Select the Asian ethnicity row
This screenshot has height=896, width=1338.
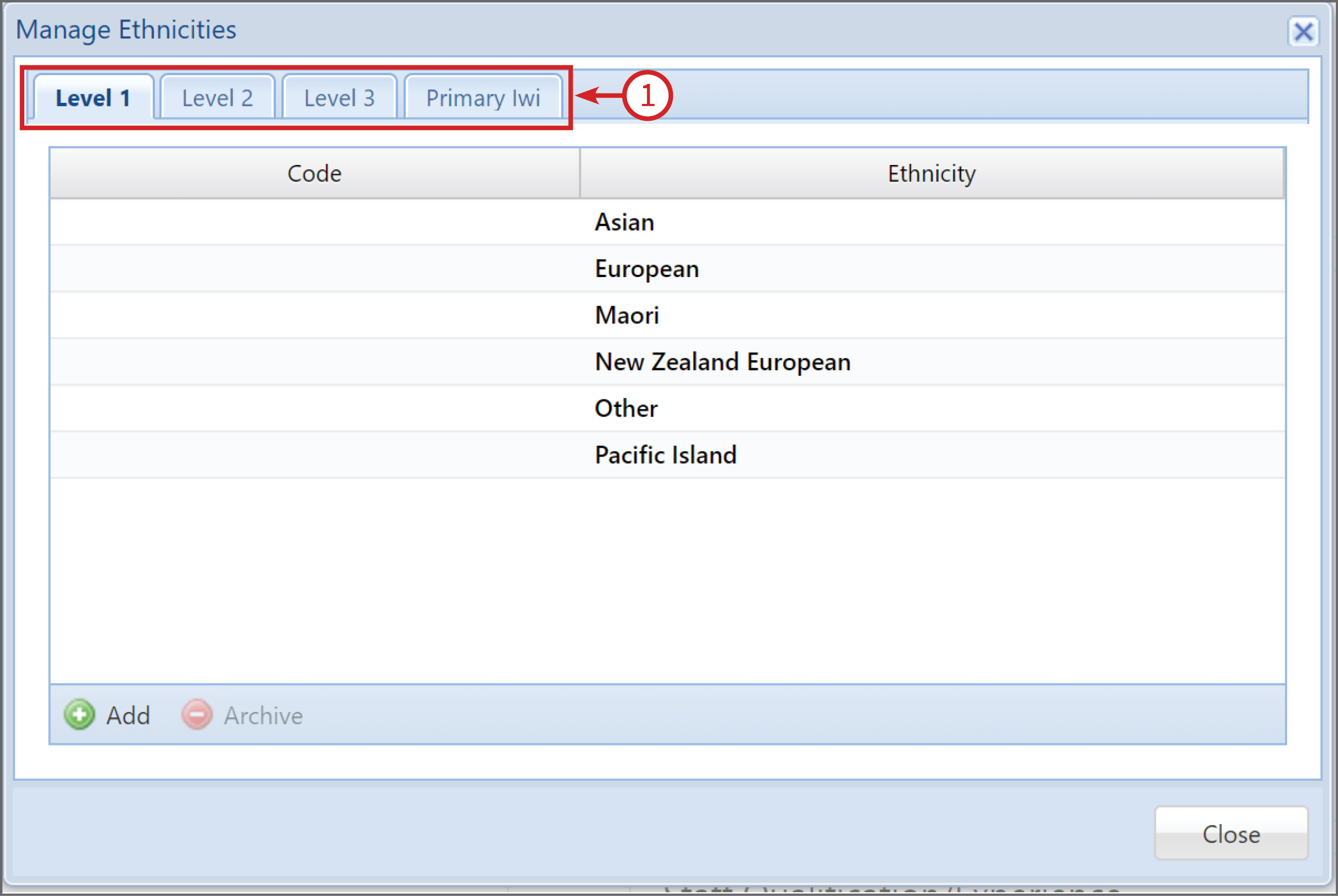click(667, 222)
